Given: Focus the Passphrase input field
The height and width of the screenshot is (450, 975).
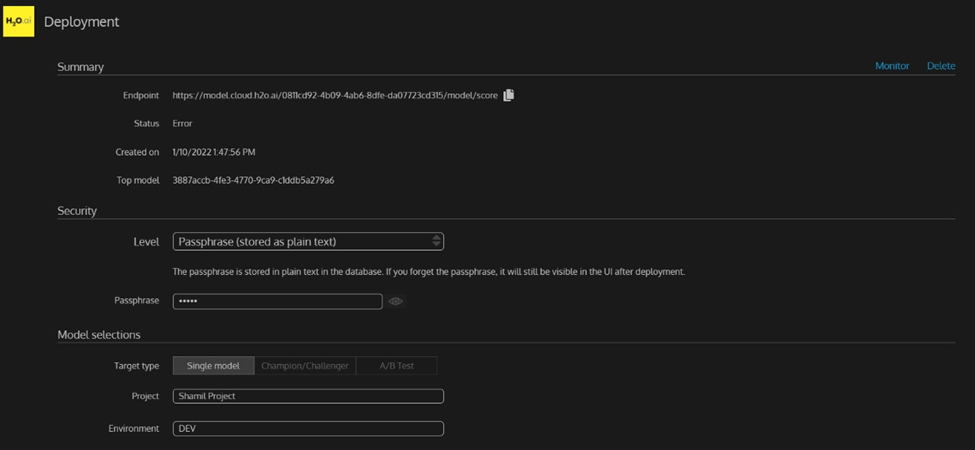Looking at the screenshot, I should tap(277, 301).
